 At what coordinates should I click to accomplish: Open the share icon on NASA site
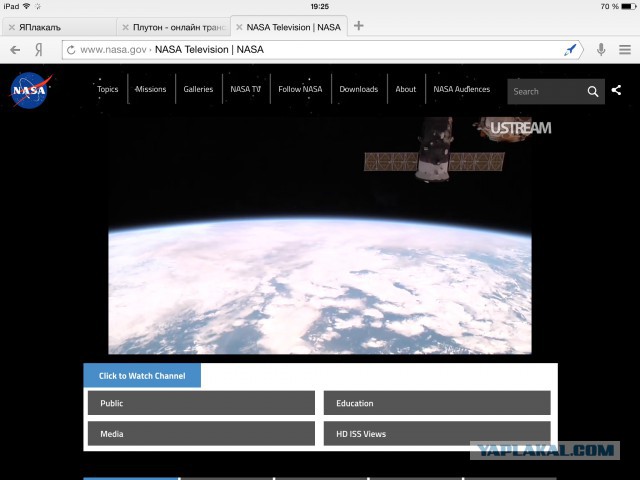[616, 90]
